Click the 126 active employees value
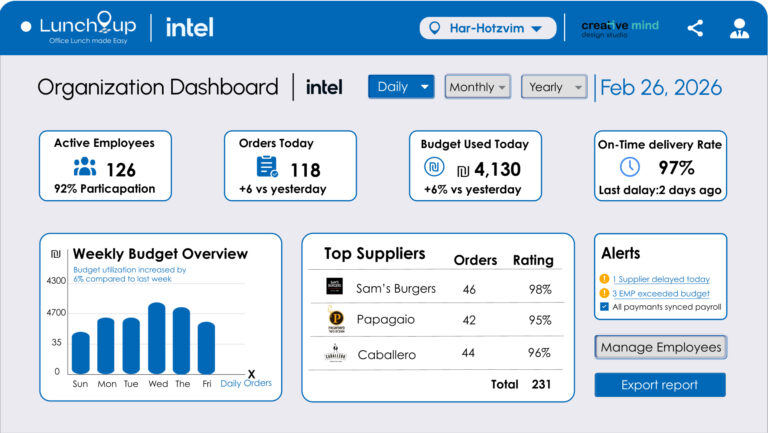Image resolution: width=768 pixels, height=433 pixels. [x=120, y=170]
